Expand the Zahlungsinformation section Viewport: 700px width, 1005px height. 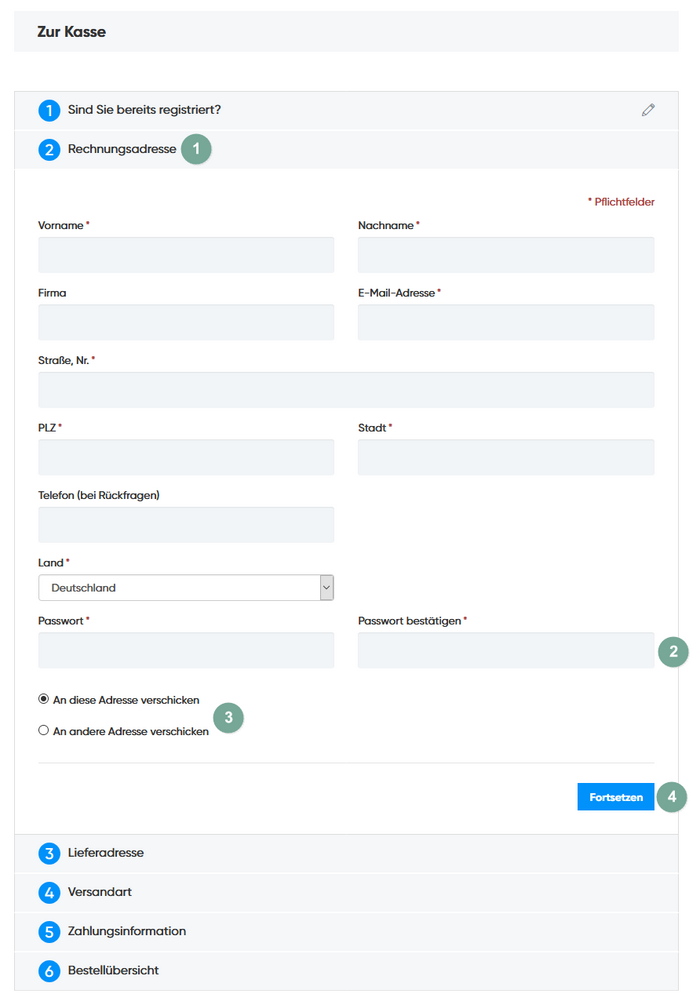point(127,931)
